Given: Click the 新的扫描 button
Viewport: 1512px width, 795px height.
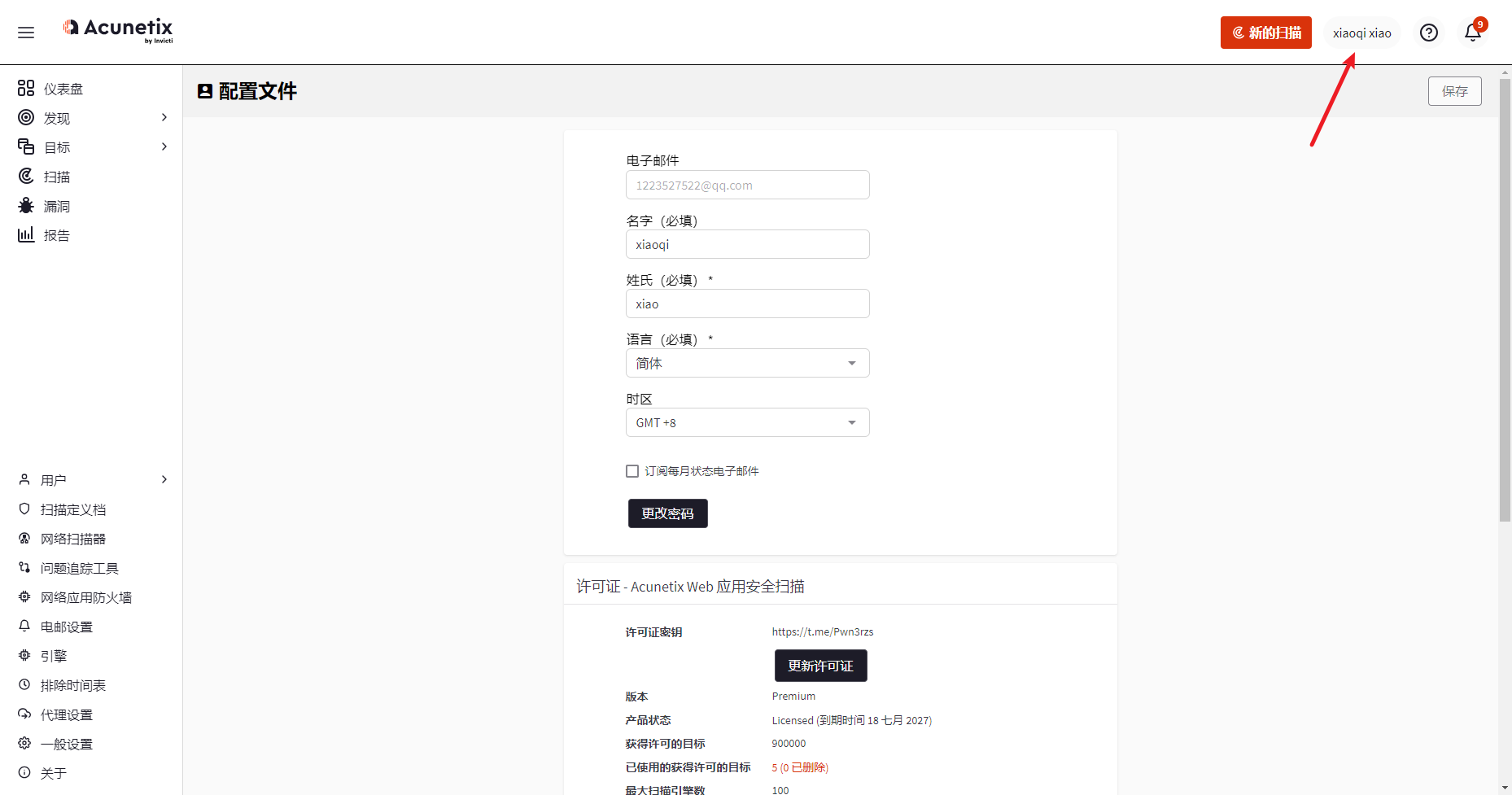Looking at the screenshot, I should coord(1266,33).
